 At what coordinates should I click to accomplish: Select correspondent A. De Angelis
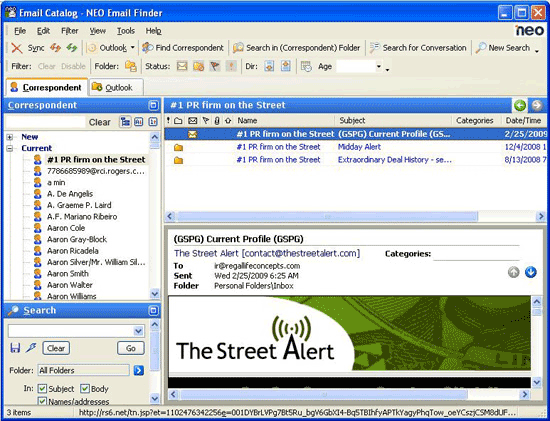pyautogui.click(x=70, y=194)
